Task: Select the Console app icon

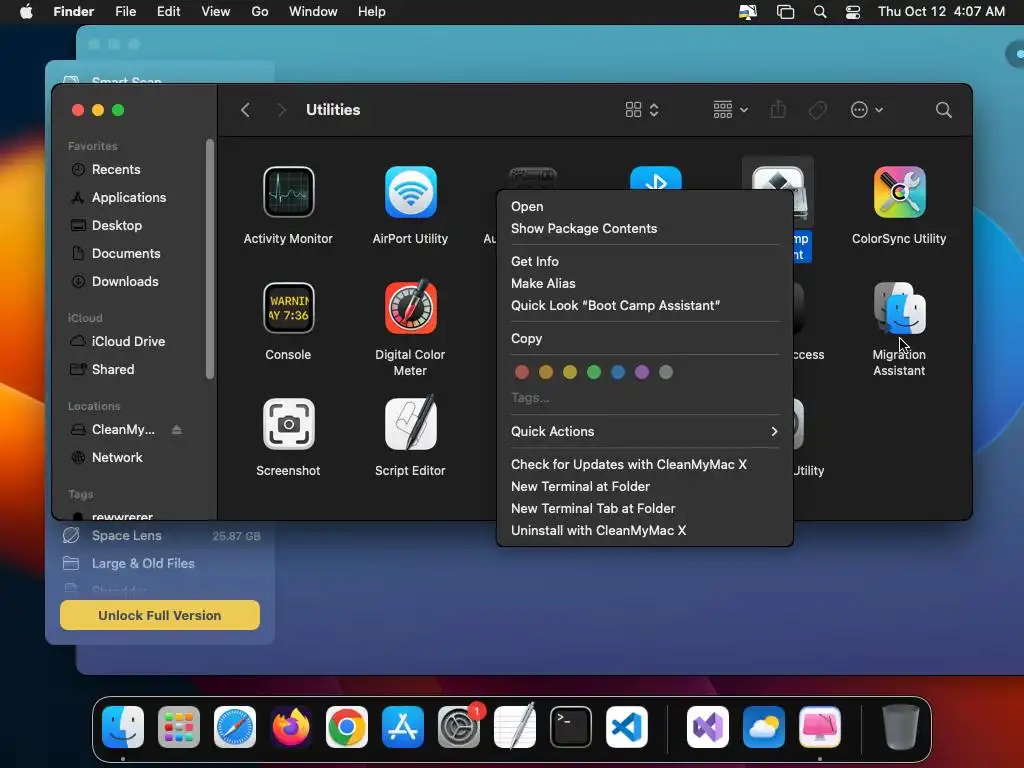Action: (288, 308)
